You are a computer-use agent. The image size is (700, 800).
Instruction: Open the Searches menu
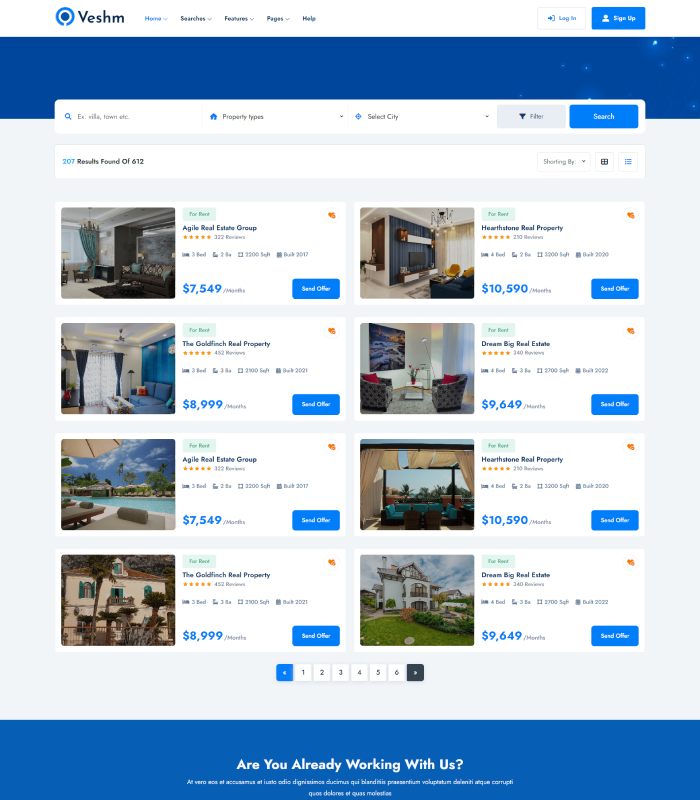pos(196,18)
